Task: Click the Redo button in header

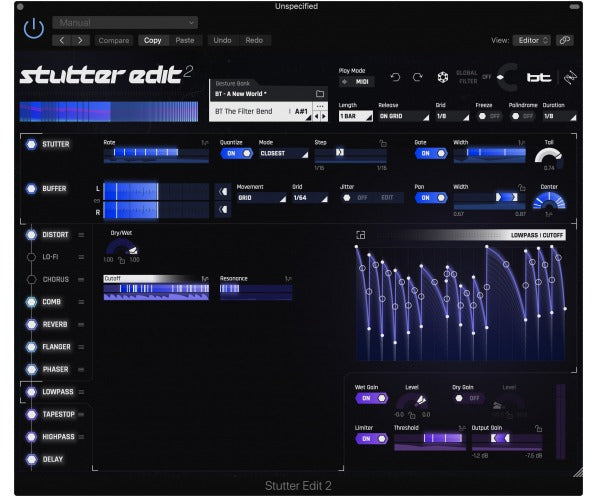Action: click(254, 40)
